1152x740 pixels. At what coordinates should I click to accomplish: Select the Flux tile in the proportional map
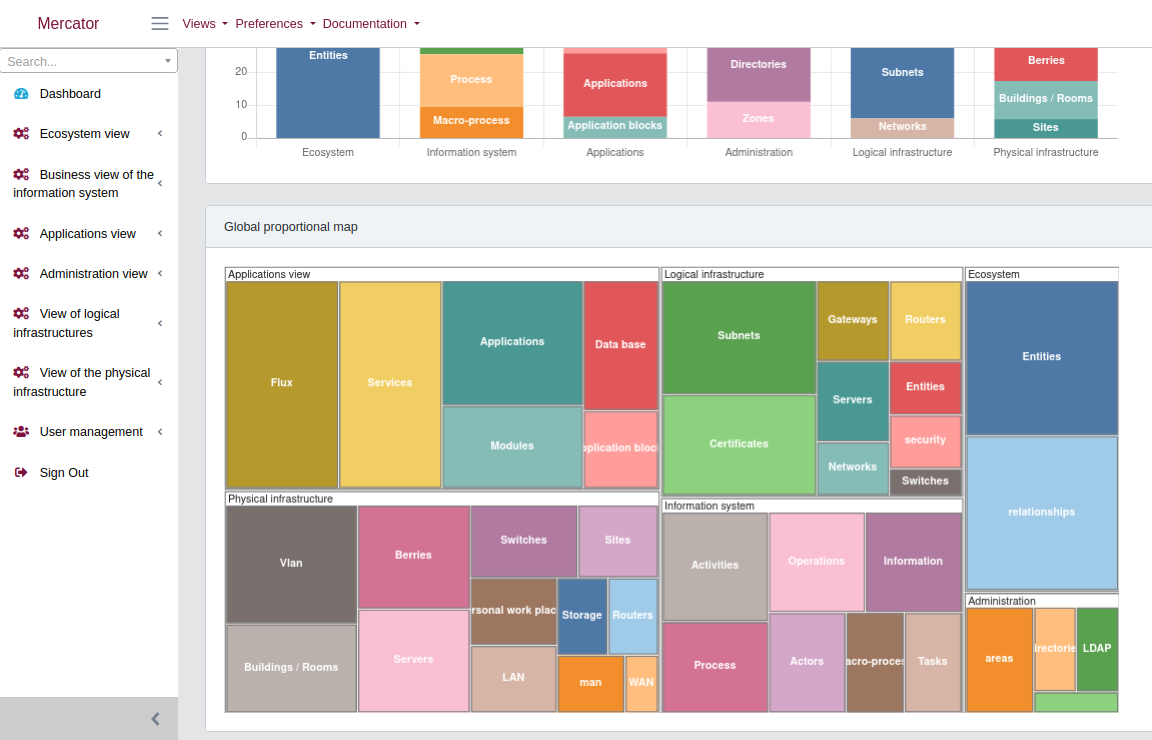[x=281, y=381]
